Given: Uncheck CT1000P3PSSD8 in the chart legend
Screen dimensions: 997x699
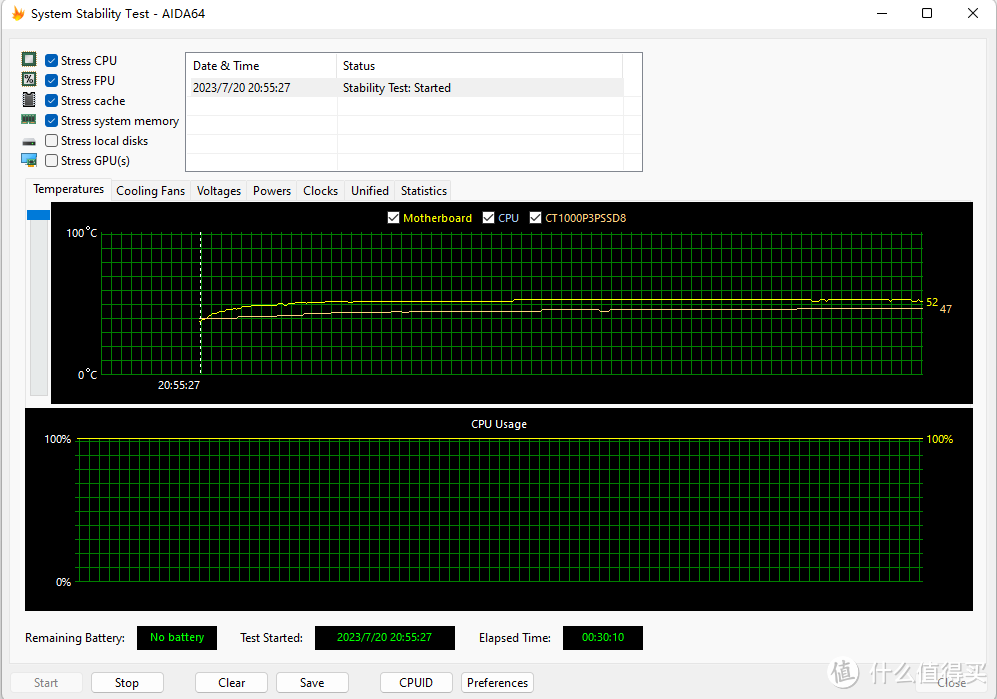Looking at the screenshot, I should coord(535,217).
